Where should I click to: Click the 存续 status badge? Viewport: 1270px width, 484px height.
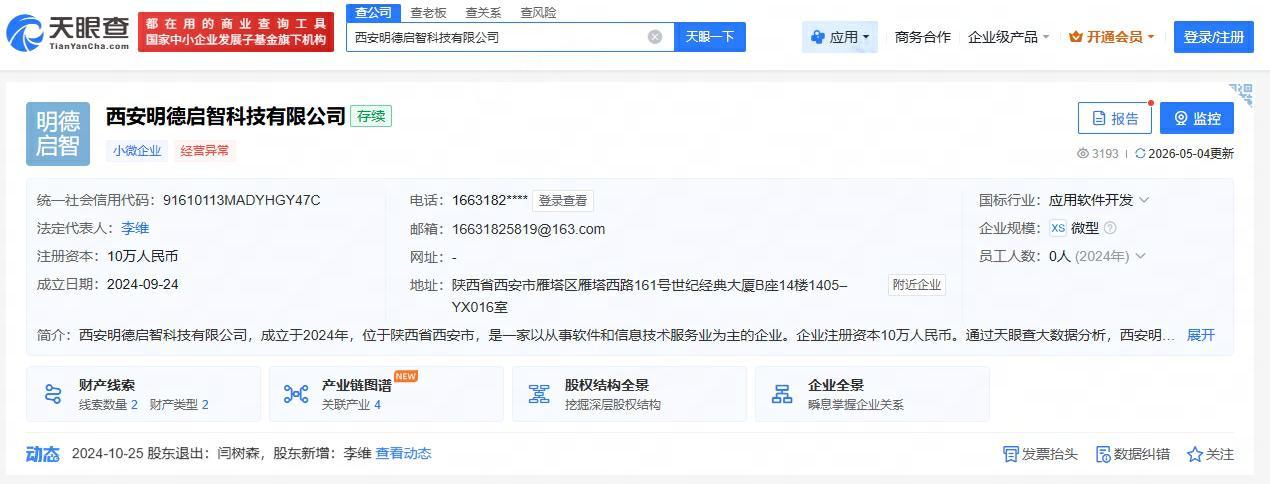pyautogui.click(x=371, y=116)
